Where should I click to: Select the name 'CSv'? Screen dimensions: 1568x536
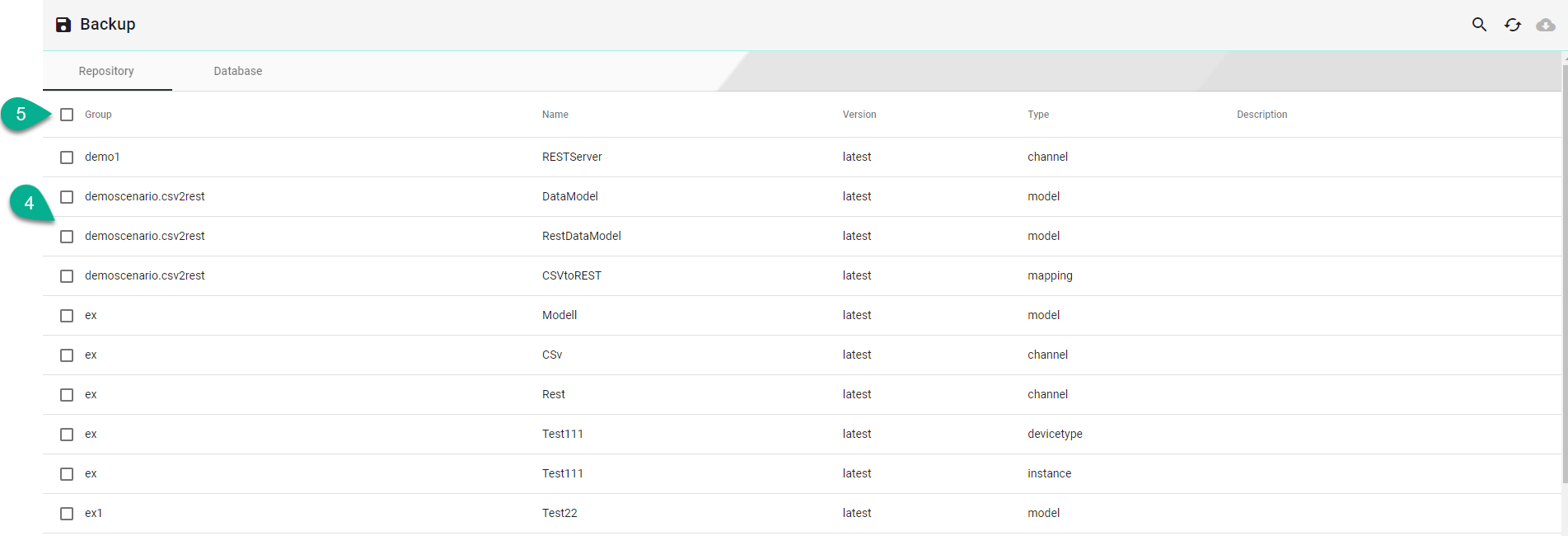point(552,355)
